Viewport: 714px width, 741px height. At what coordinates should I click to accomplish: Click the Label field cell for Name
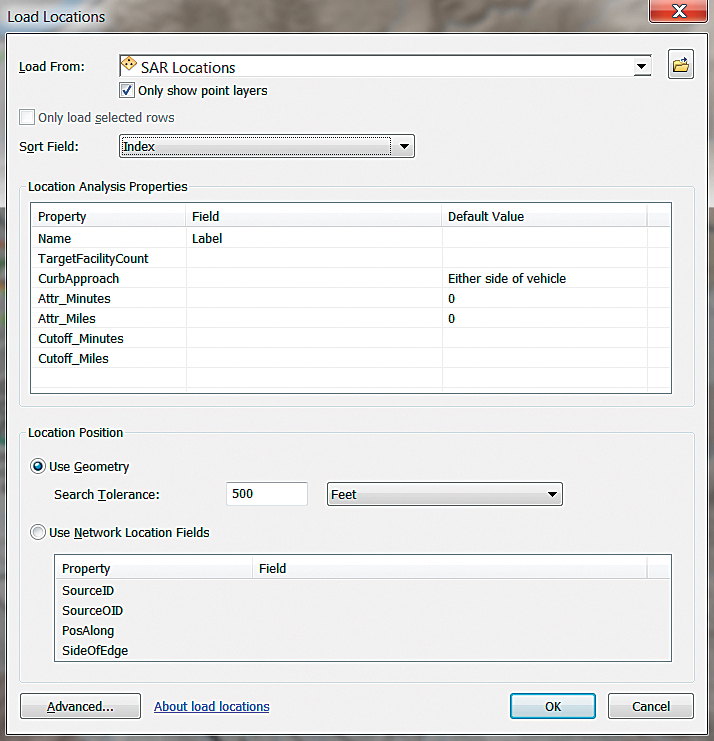tap(314, 239)
